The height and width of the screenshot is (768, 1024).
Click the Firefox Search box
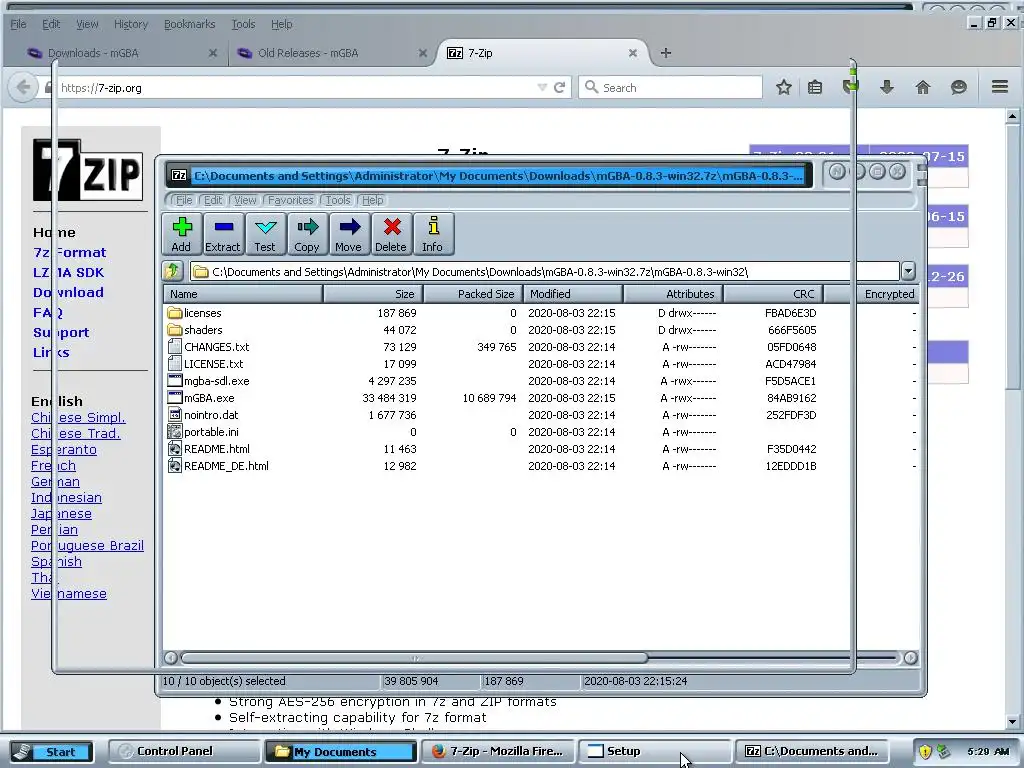(670, 88)
